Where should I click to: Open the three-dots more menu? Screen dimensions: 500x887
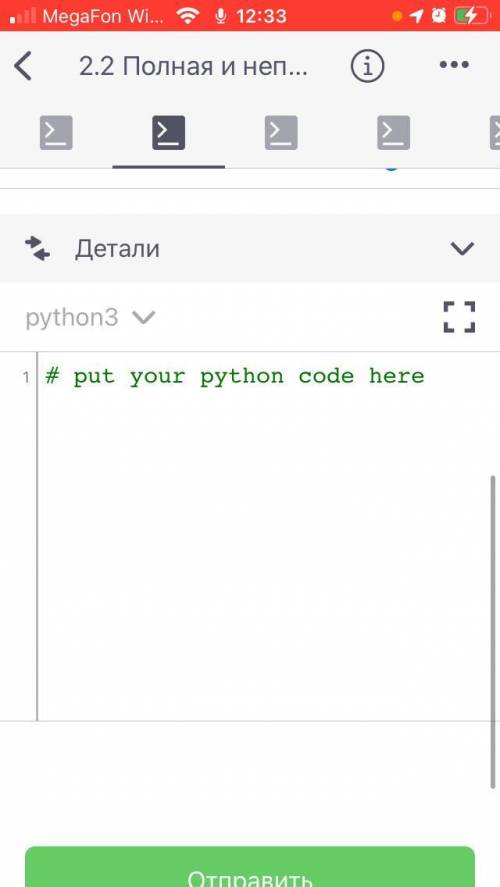(454, 65)
